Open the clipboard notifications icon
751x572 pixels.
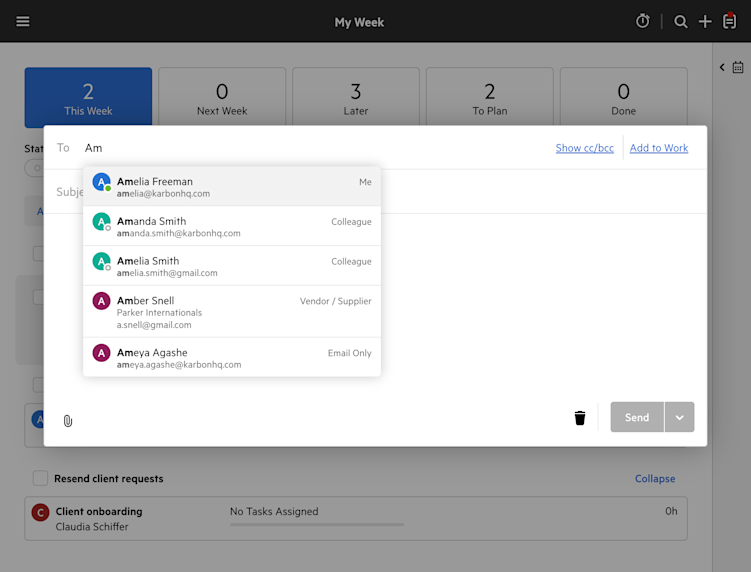point(729,21)
